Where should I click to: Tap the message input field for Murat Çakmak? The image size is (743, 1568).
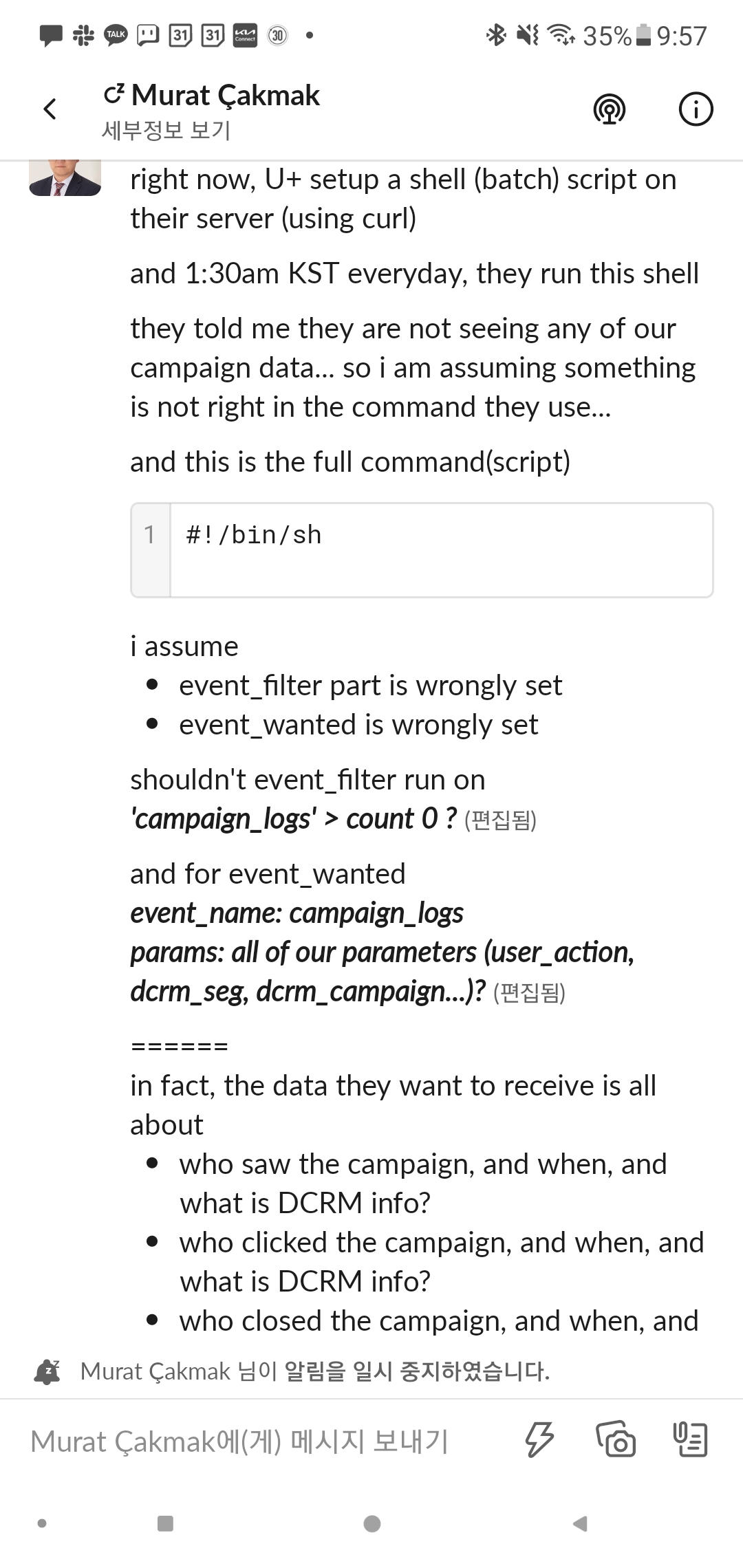pyautogui.click(x=261, y=1441)
